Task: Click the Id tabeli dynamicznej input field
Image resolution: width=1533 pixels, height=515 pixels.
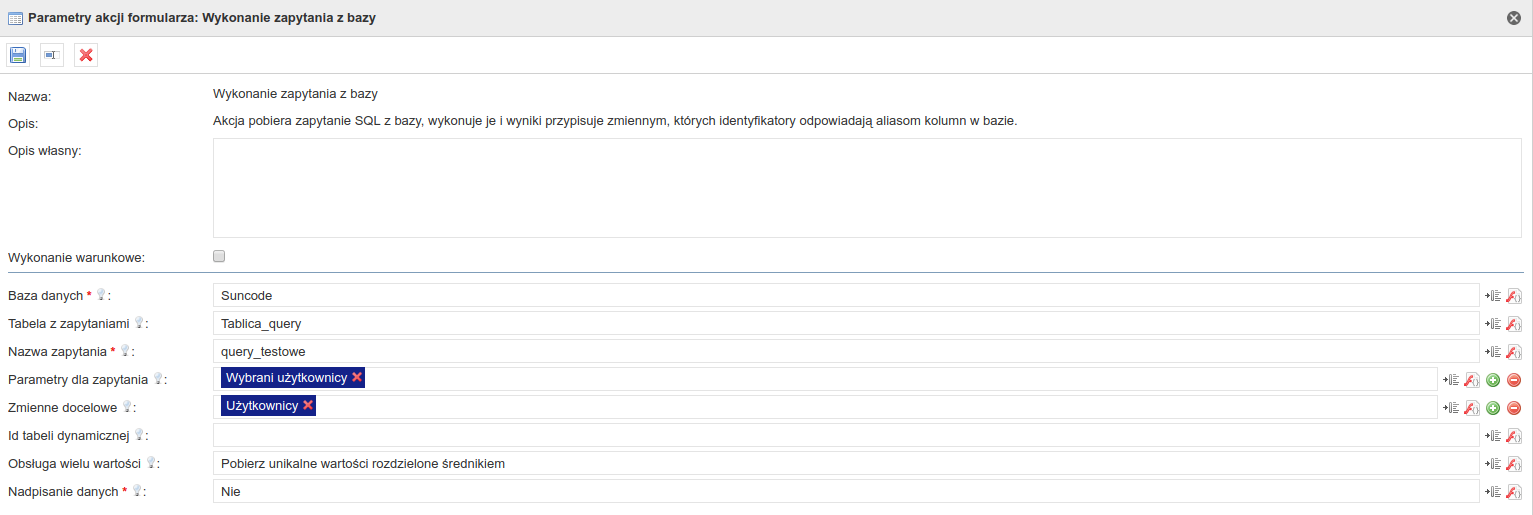Action: click(846, 435)
